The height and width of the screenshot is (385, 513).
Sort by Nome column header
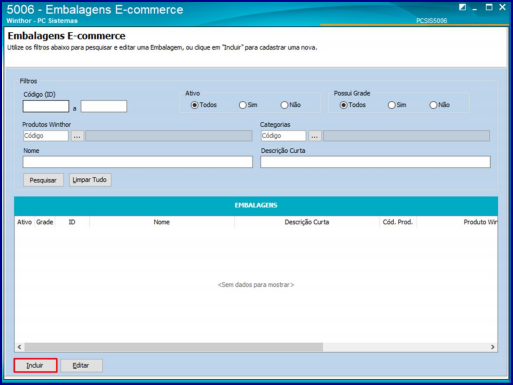point(162,222)
